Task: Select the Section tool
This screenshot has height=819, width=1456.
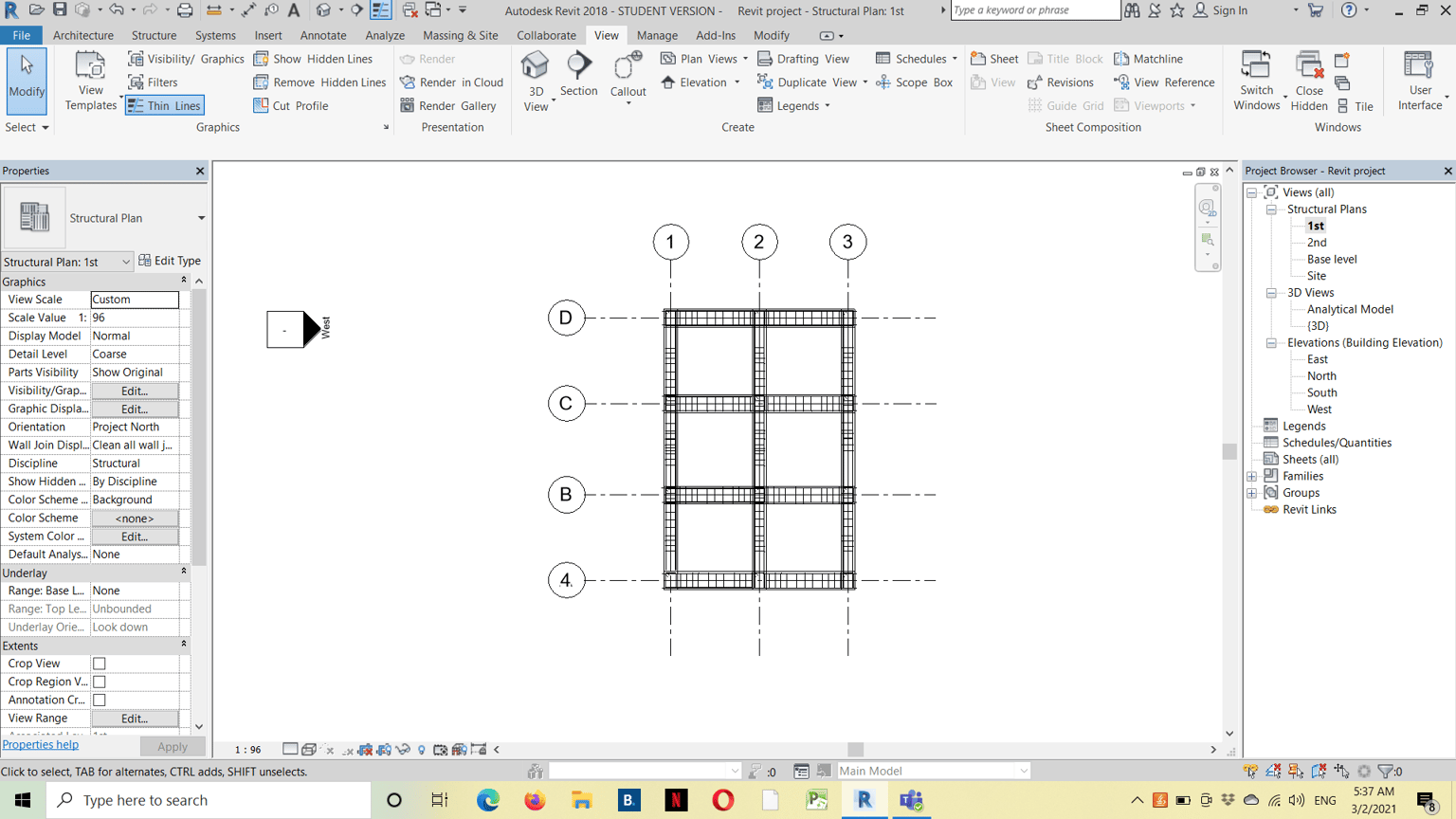Action: pos(578,74)
